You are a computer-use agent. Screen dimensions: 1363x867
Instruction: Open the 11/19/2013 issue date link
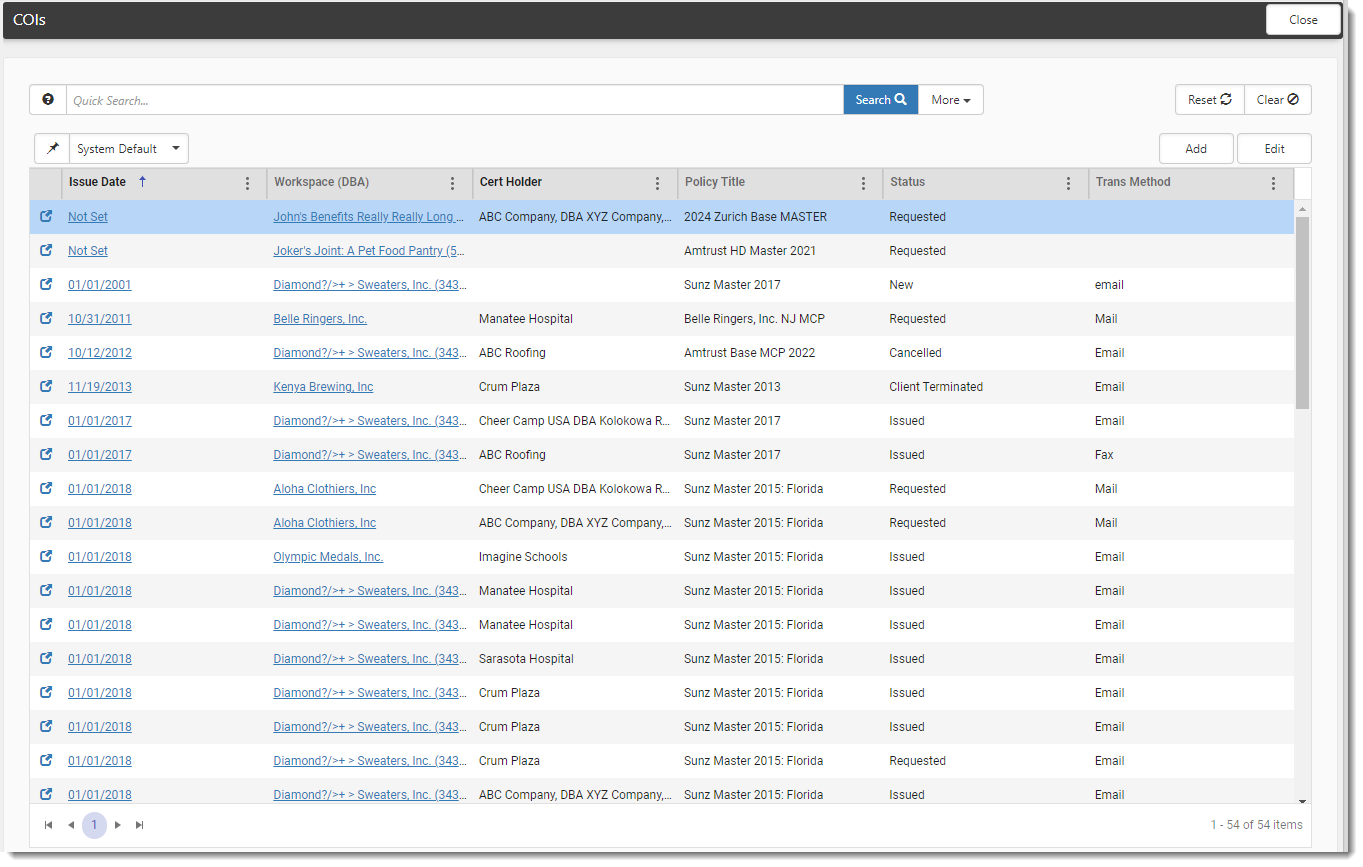99,386
